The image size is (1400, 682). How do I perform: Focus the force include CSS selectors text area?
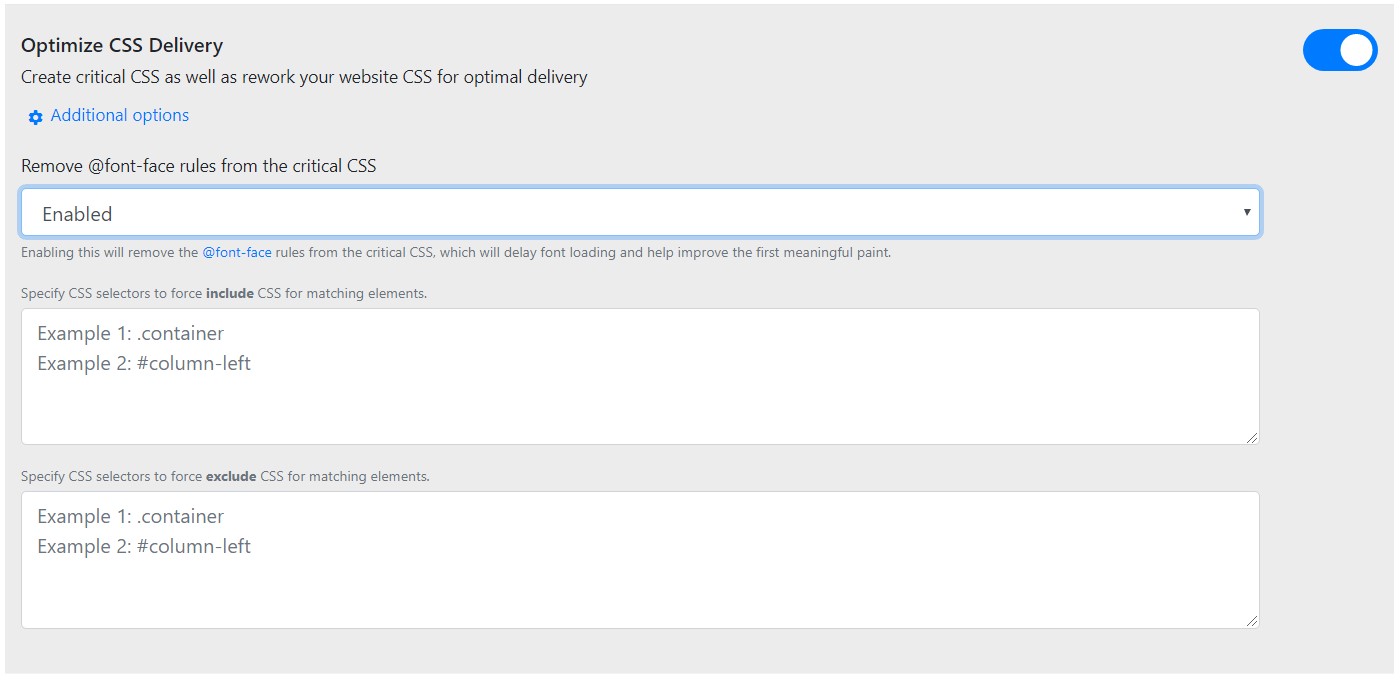pos(640,376)
